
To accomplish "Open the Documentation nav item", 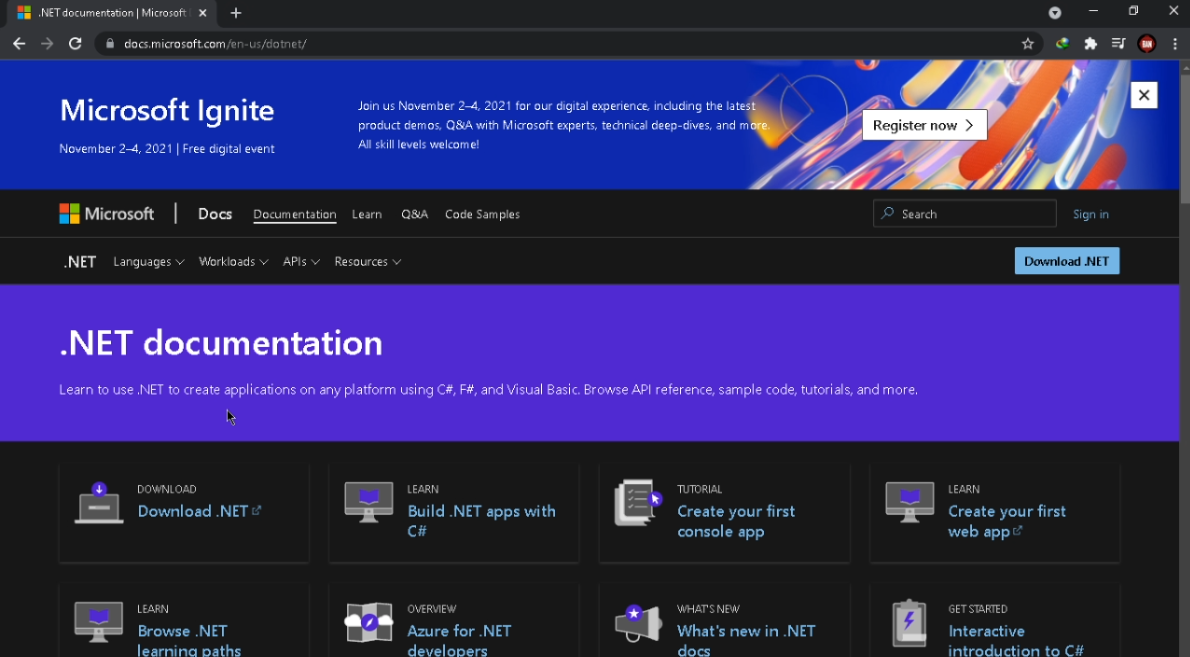I will coord(294,215).
